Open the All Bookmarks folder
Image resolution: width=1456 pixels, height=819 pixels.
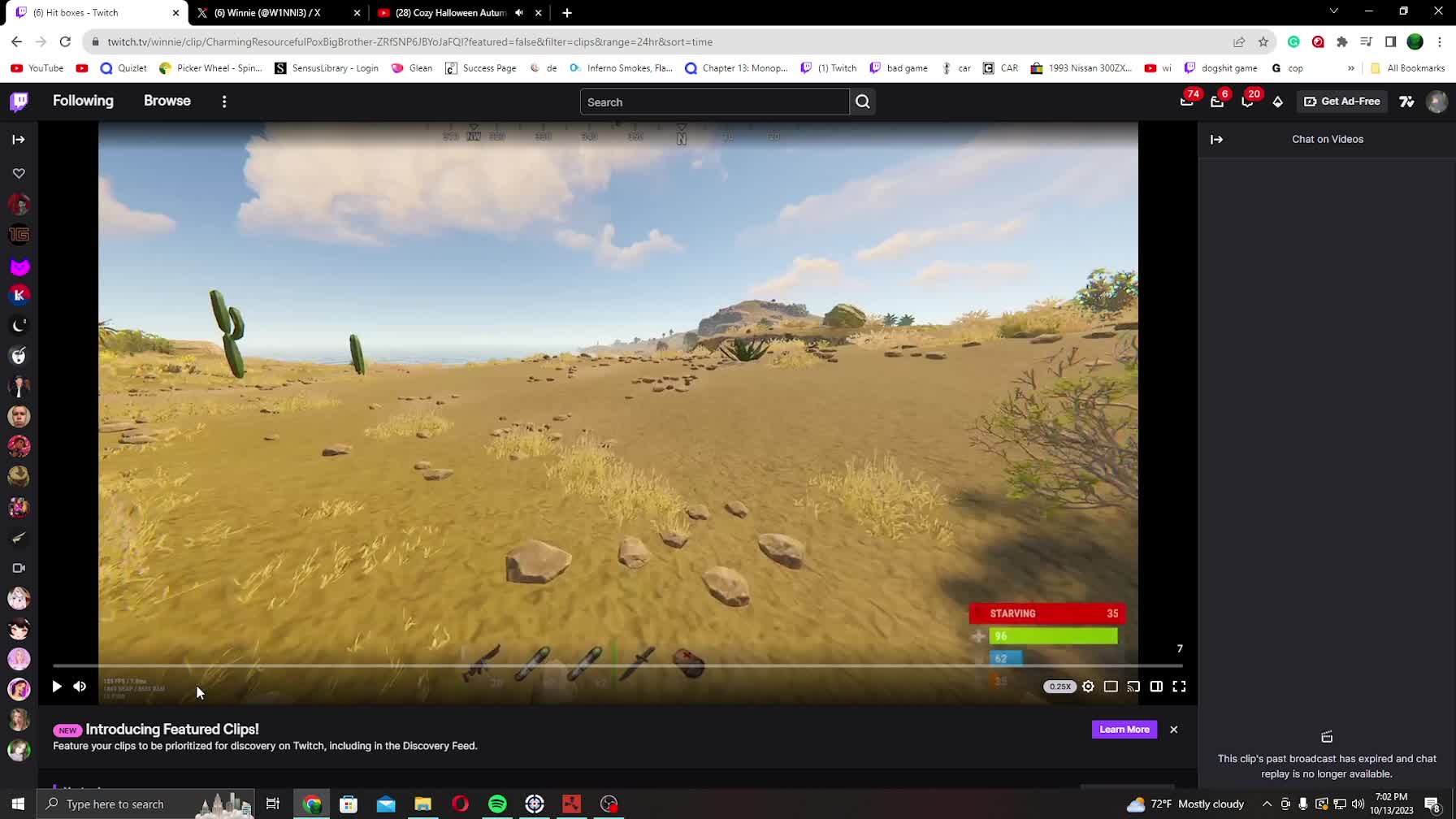pyautogui.click(x=1407, y=68)
